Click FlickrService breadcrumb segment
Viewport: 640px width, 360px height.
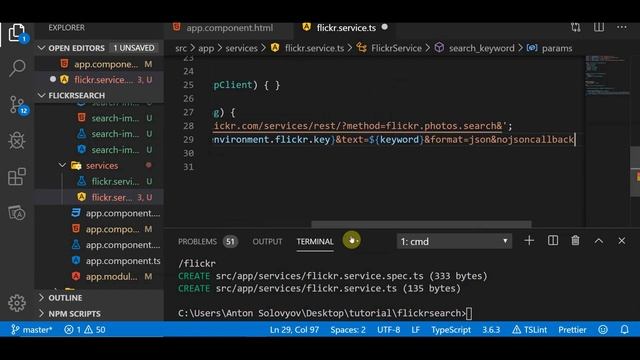point(396,48)
